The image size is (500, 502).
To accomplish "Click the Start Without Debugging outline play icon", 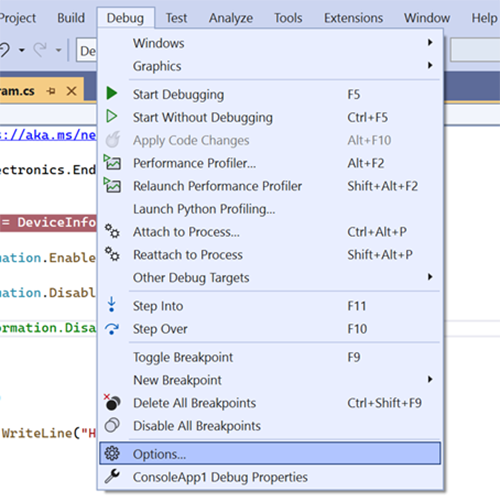I will 112,116.
